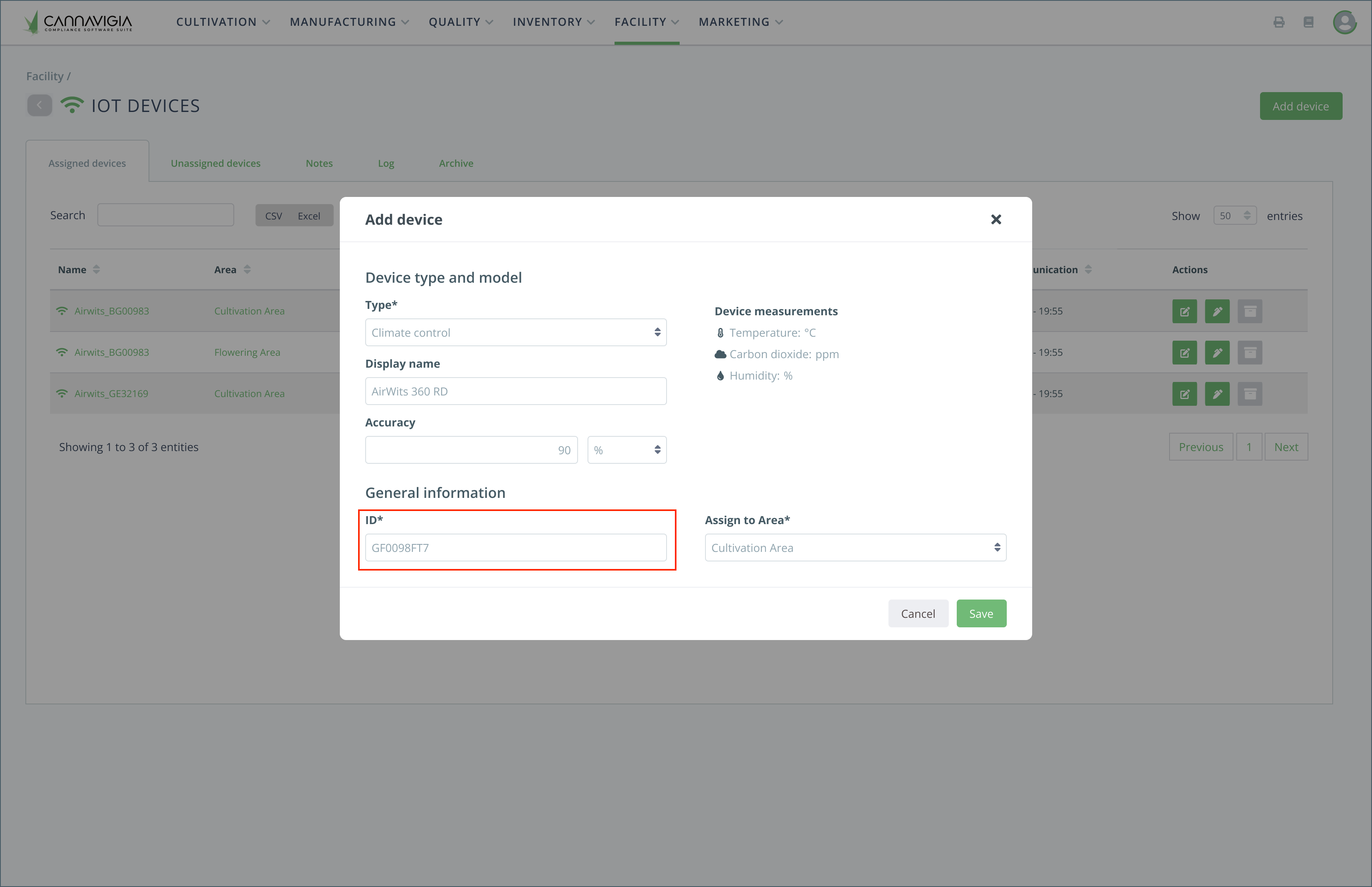Viewport: 1372px width, 887px height.
Task: Open the Cultivation menu
Action: click(x=223, y=22)
